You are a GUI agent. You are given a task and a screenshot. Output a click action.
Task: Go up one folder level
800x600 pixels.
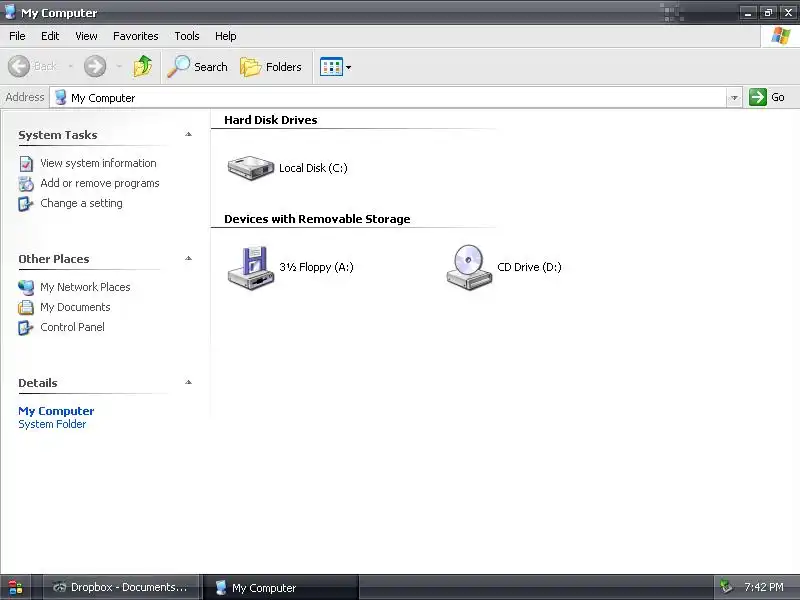click(142, 66)
